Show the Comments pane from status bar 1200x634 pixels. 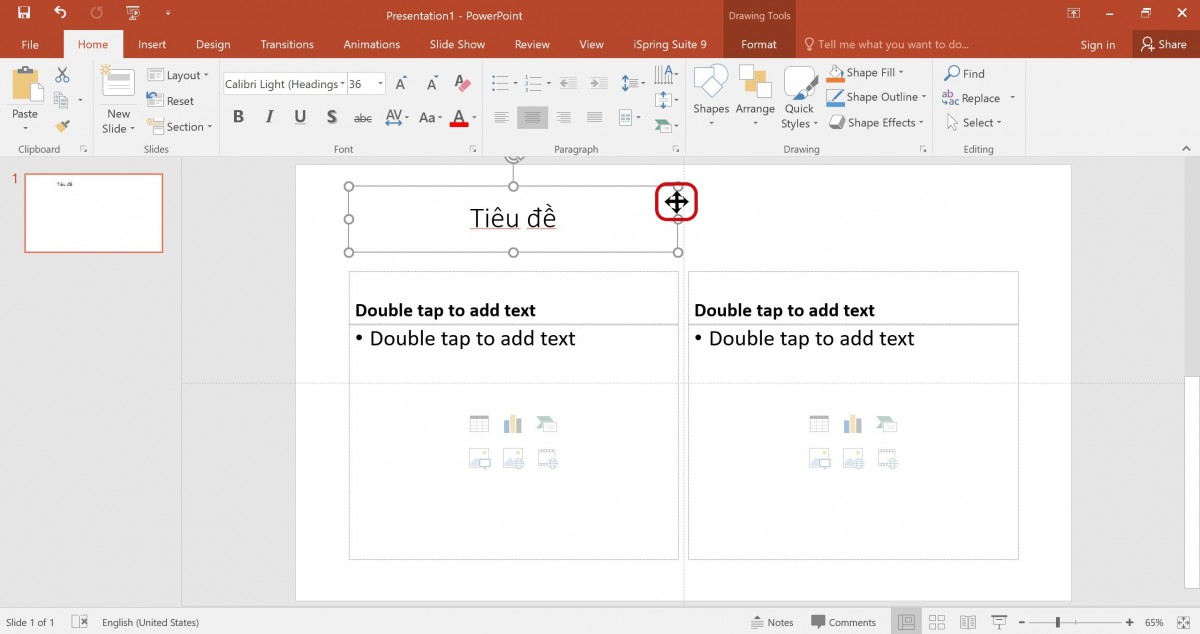click(843, 622)
